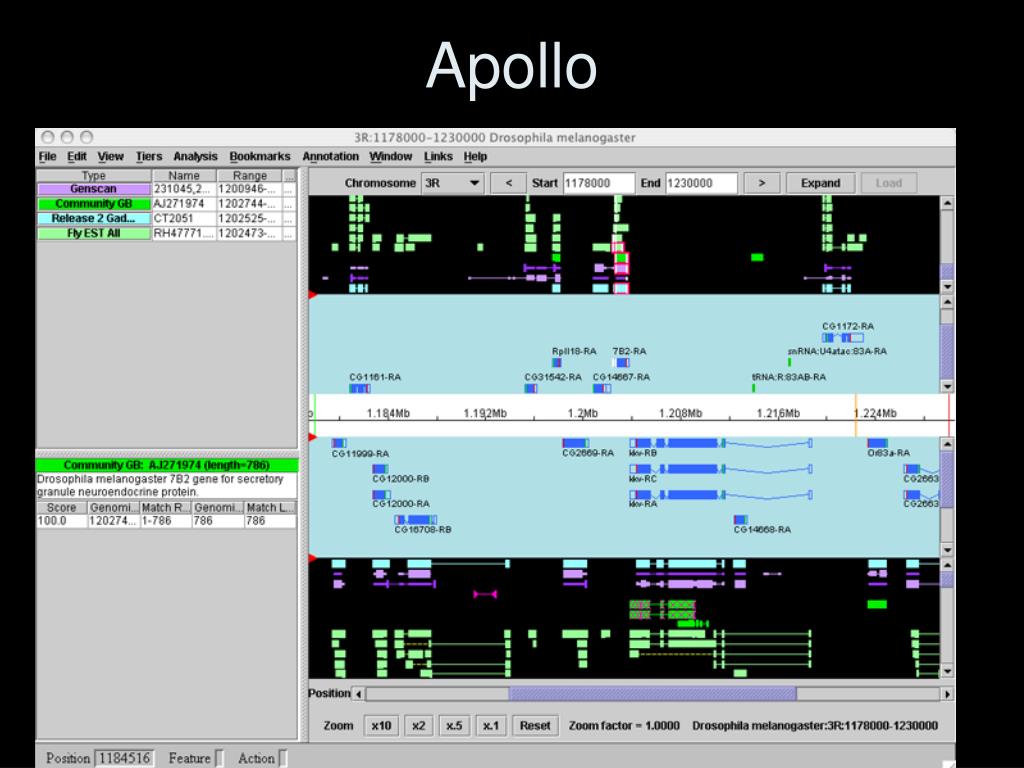Click the Score column header
The height and width of the screenshot is (768, 1024).
pyautogui.click(x=61, y=508)
